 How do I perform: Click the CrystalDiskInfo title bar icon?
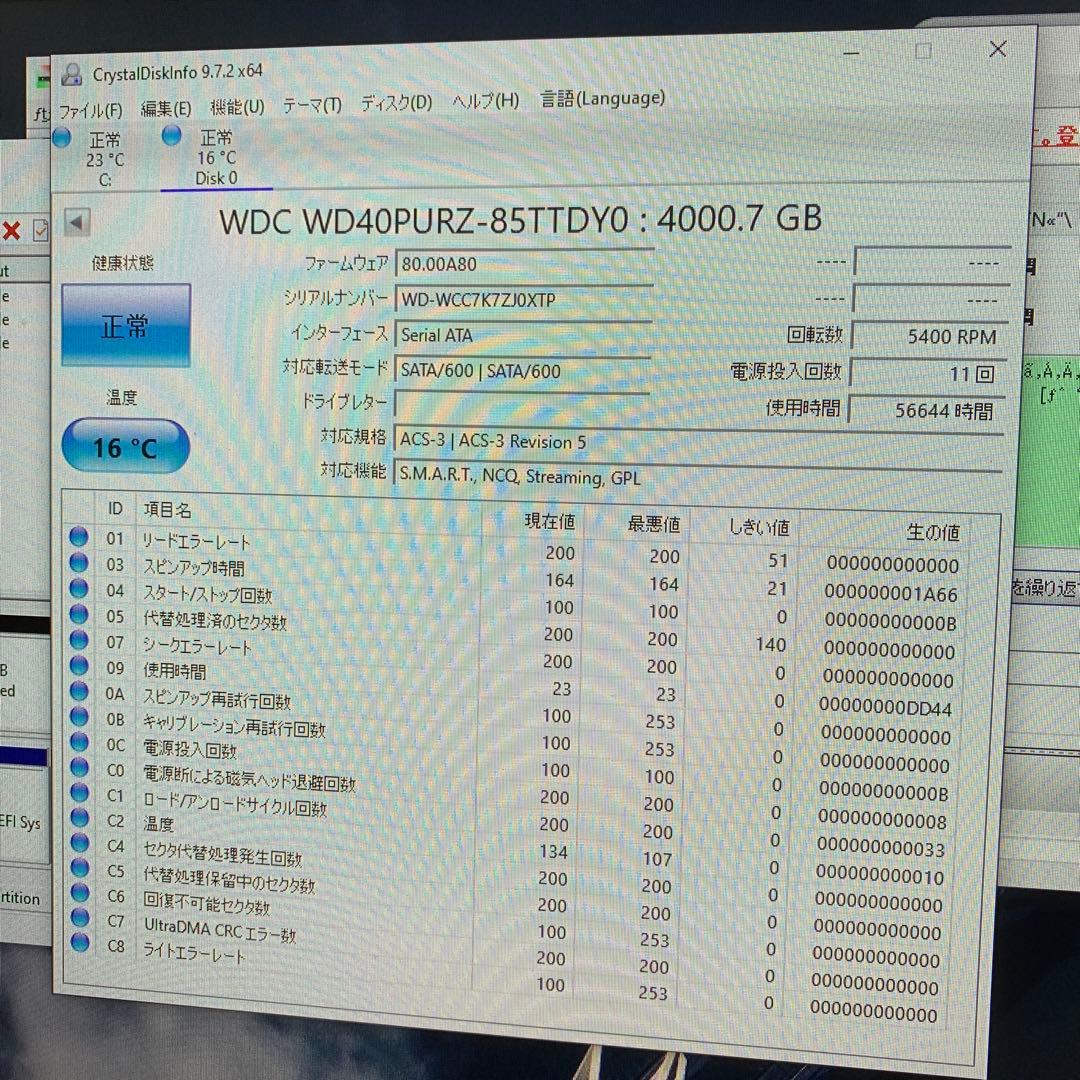[x=72, y=74]
